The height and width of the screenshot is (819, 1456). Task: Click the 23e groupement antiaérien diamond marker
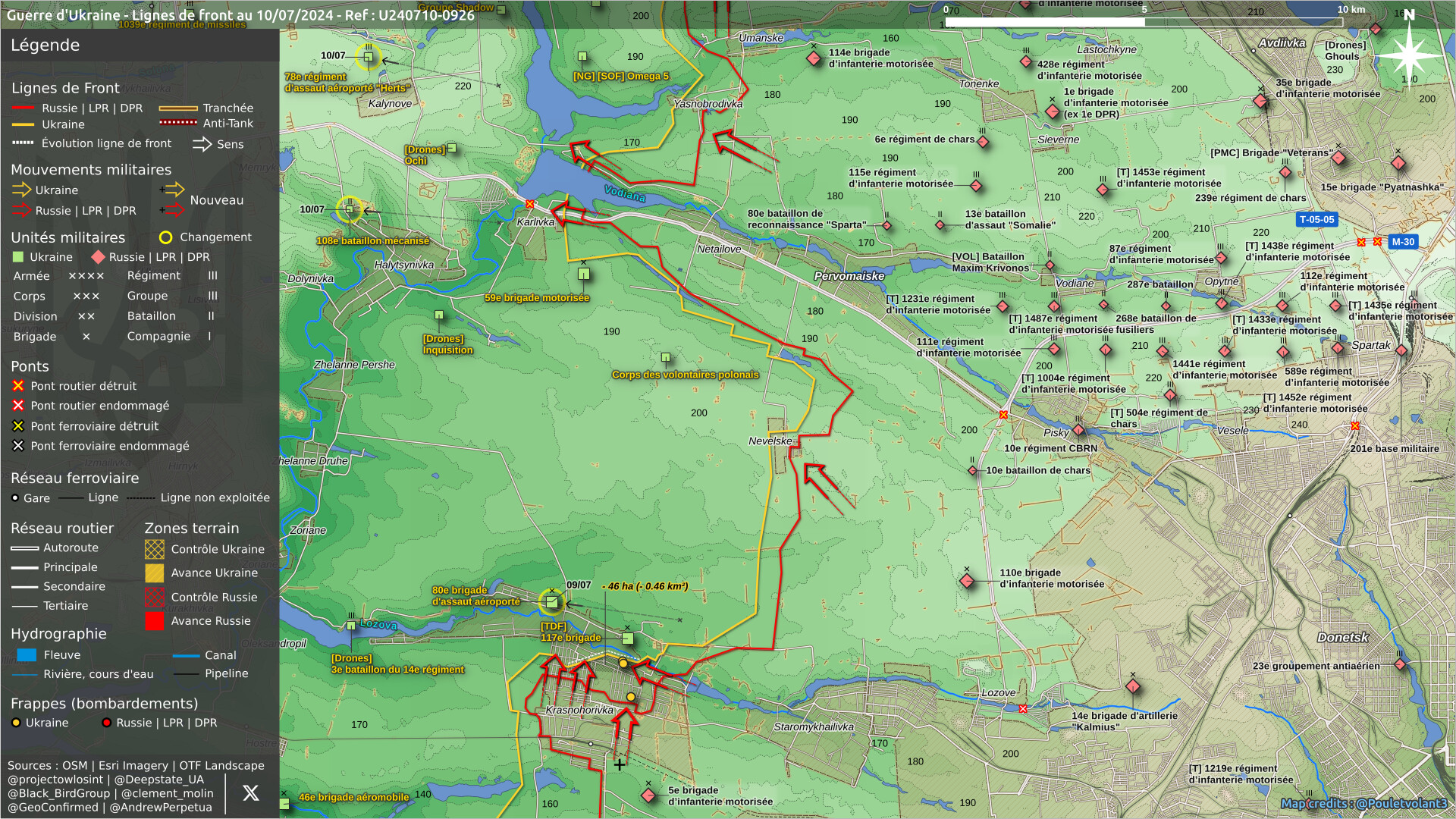pyautogui.click(x=1401, y=664)
